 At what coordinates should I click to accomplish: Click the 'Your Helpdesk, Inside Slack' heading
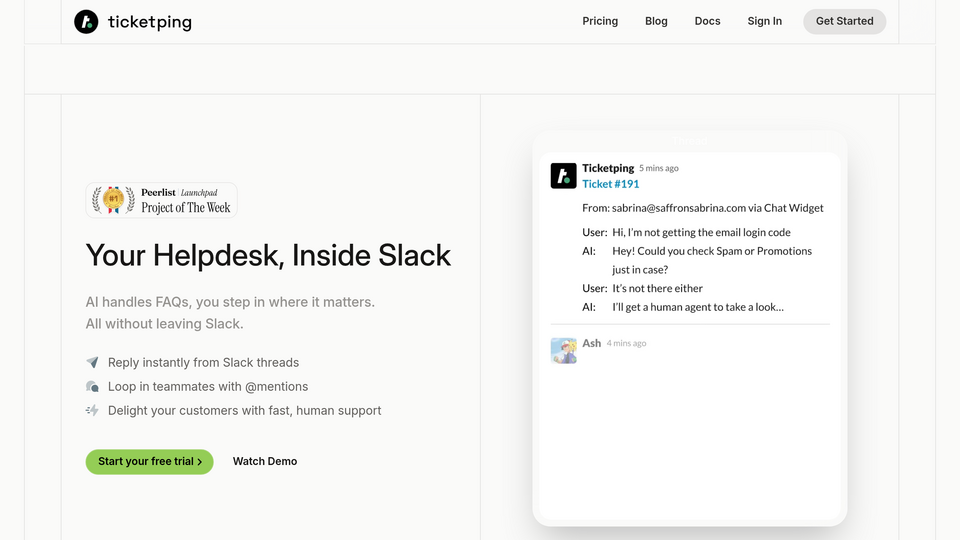coord(268,255)
